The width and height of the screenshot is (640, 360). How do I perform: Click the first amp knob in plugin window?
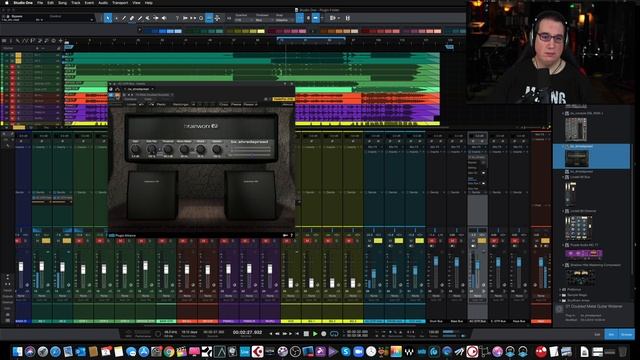click(x=136, y=150)
